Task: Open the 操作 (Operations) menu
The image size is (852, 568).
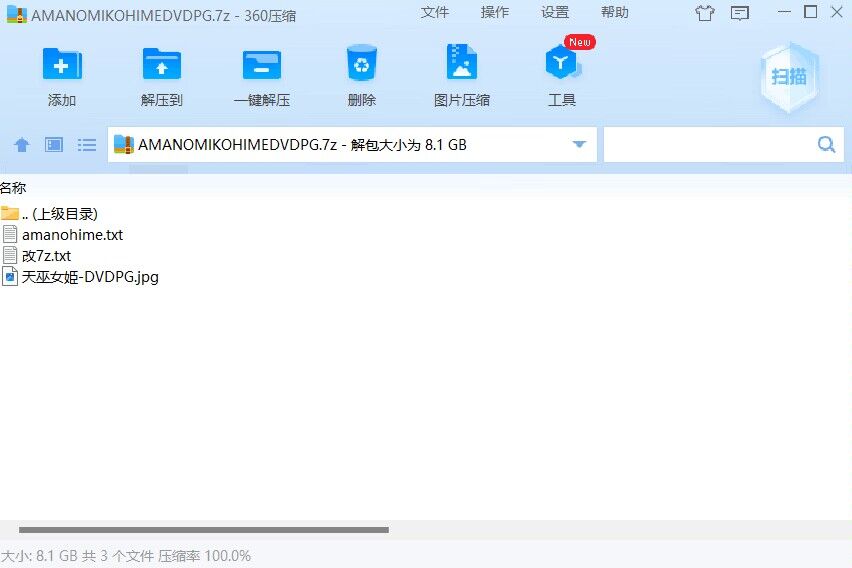Action: (x=495, y=12)
